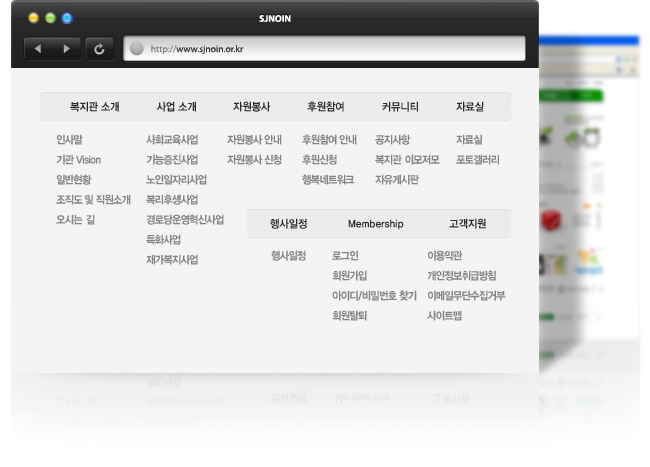Open the 사회교육사업 link
This screenshot has width=650, height=467.
coord(172,140)
